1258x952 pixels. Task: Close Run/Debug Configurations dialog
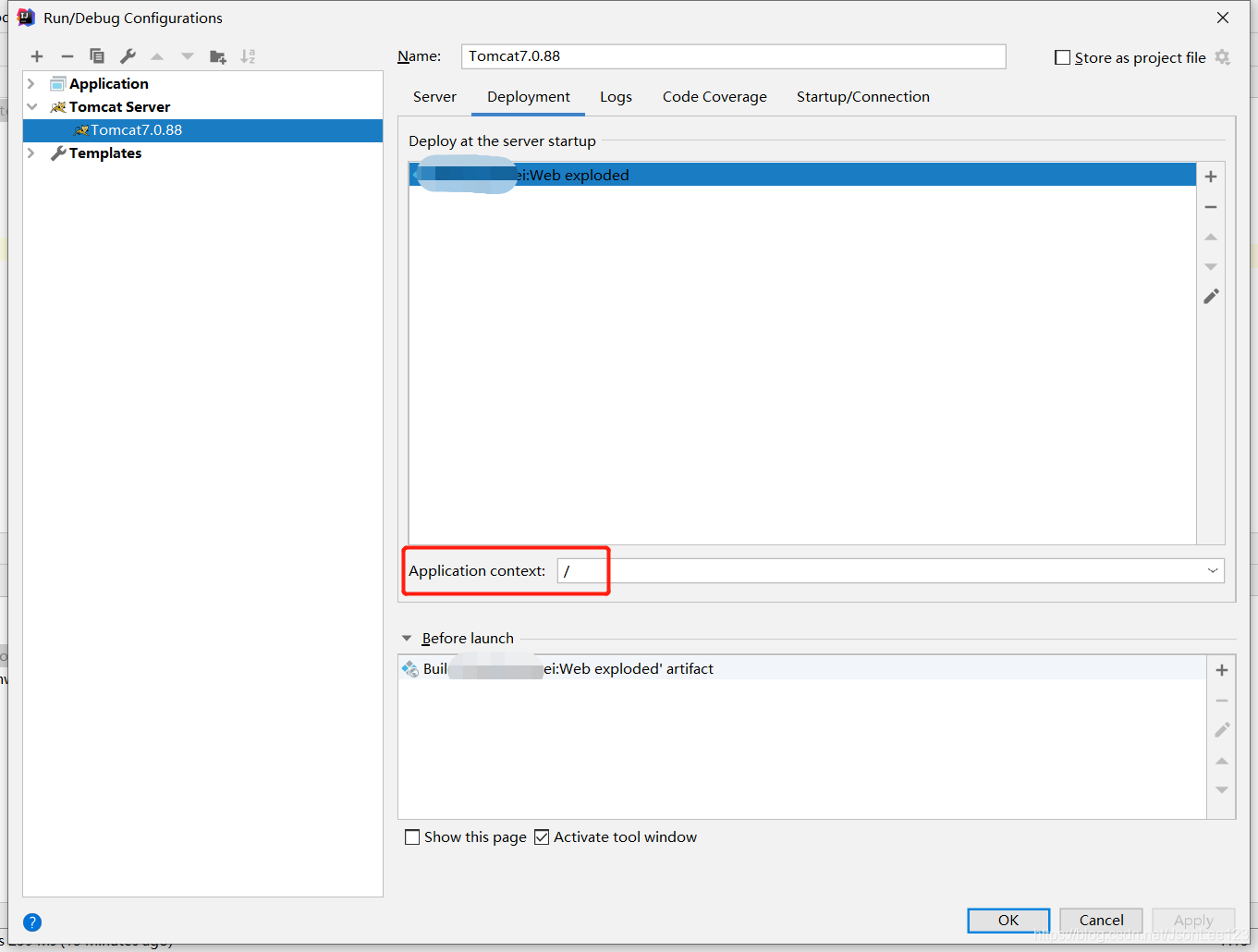tap(1223, 18)
